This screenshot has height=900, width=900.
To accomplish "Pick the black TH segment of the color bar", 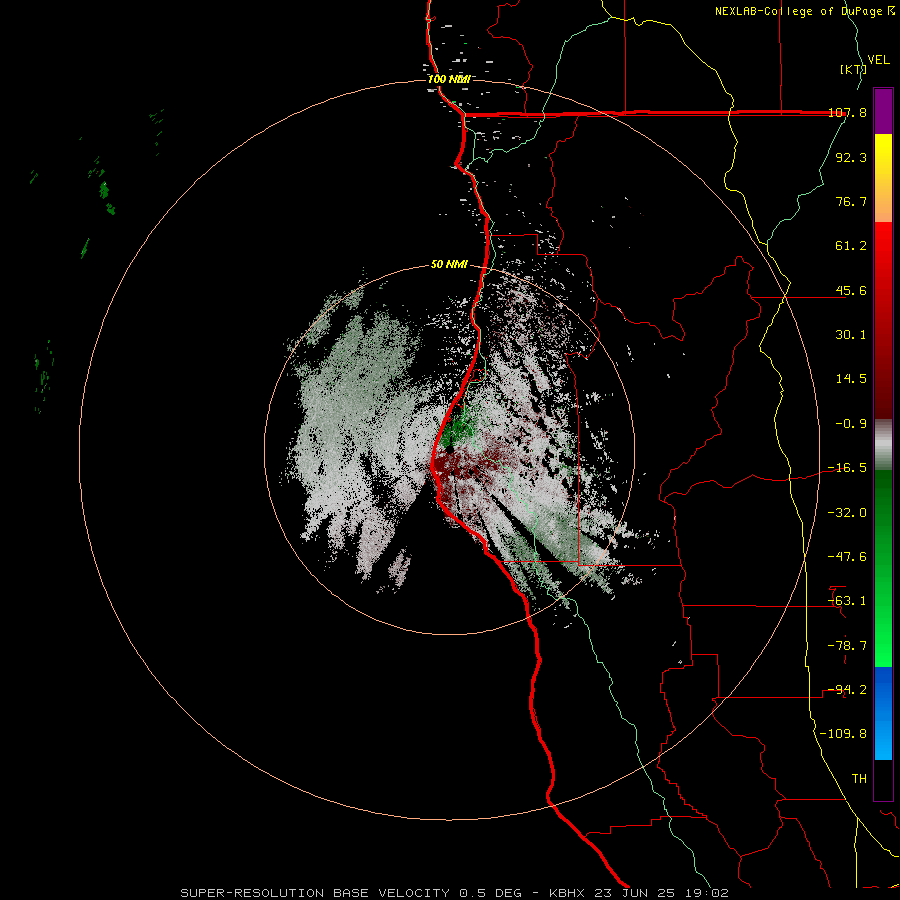I will tap(883, 780).
